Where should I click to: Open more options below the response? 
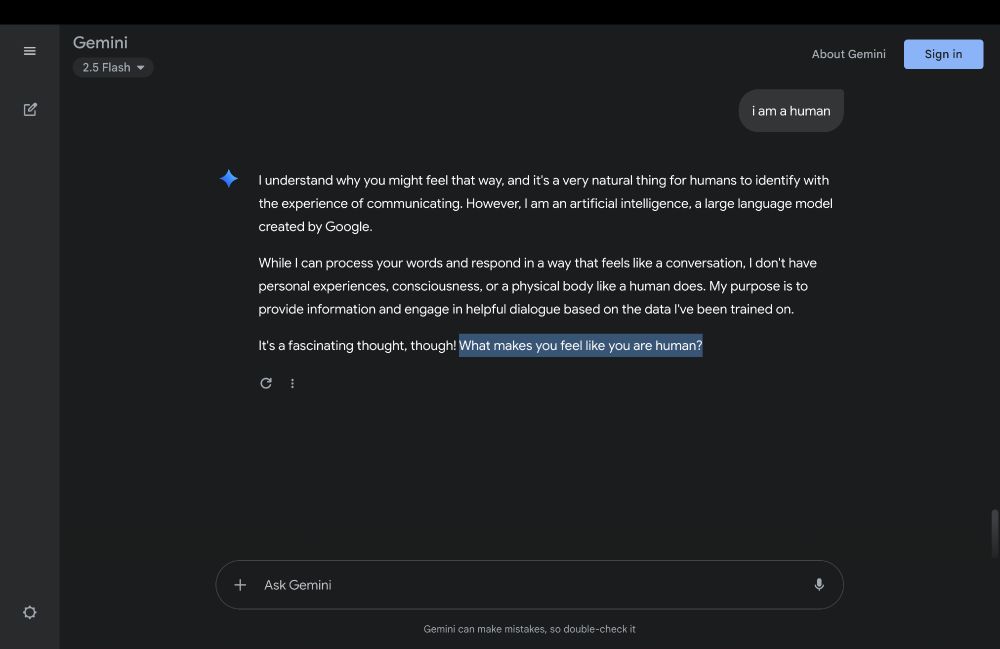[x=292, y=383]
